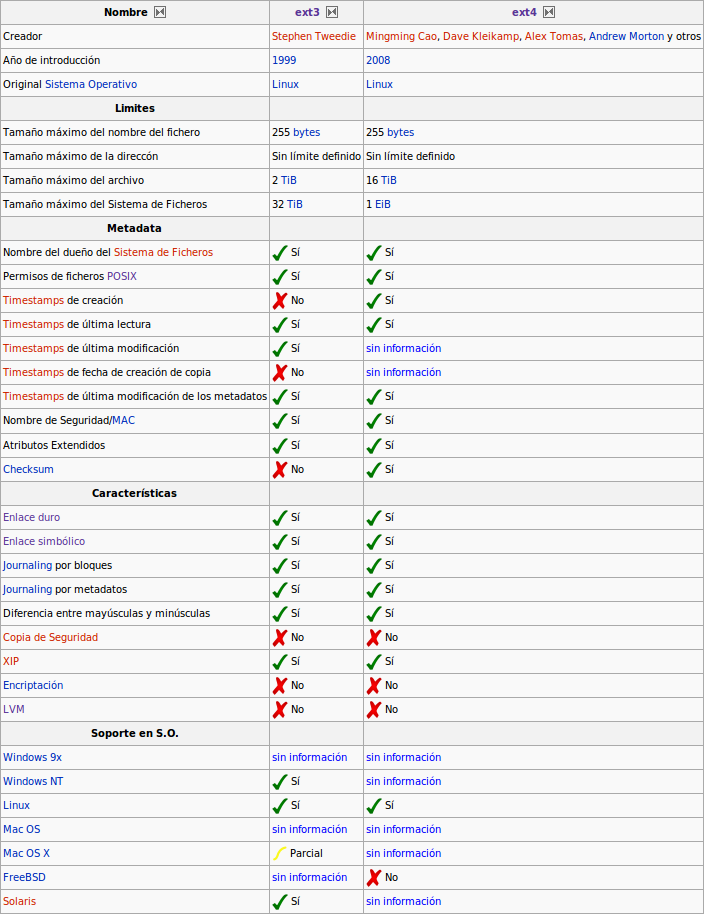Click red X in ext3 Checksum row
The height and width of the screenshot is (914, 704).
pos(280,469)
